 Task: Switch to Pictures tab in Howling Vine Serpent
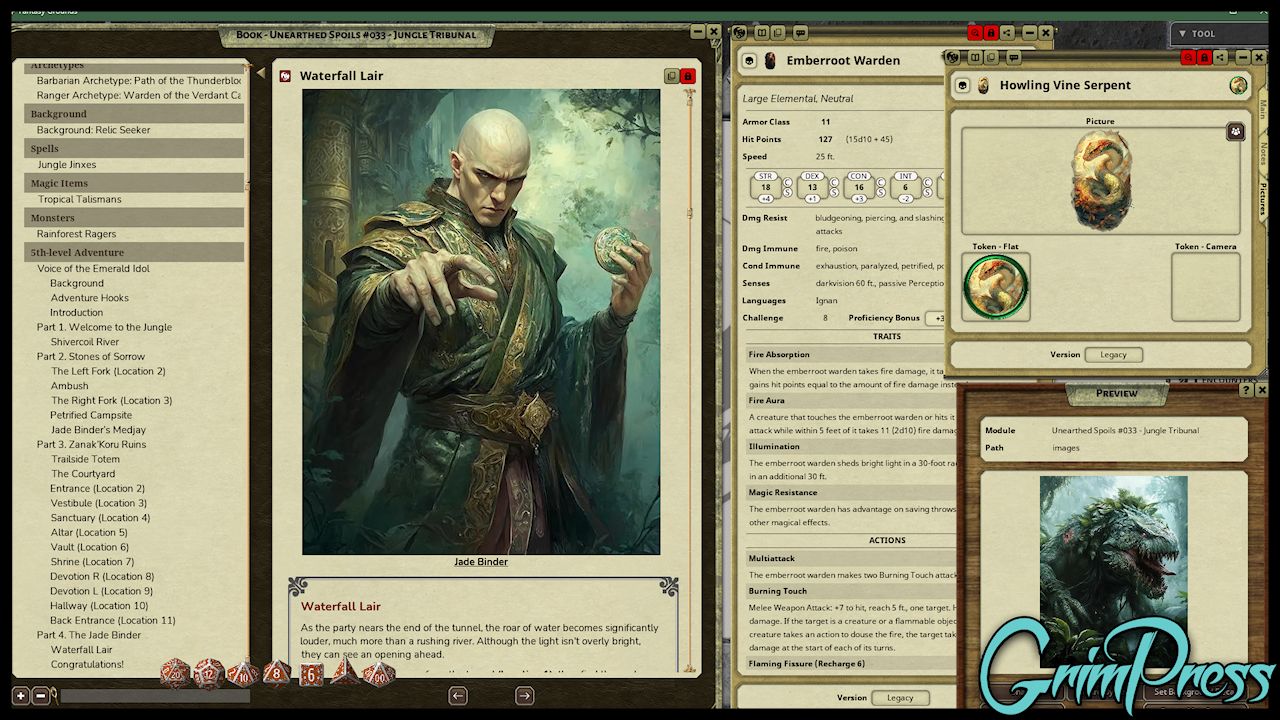tap(1262, 199)
